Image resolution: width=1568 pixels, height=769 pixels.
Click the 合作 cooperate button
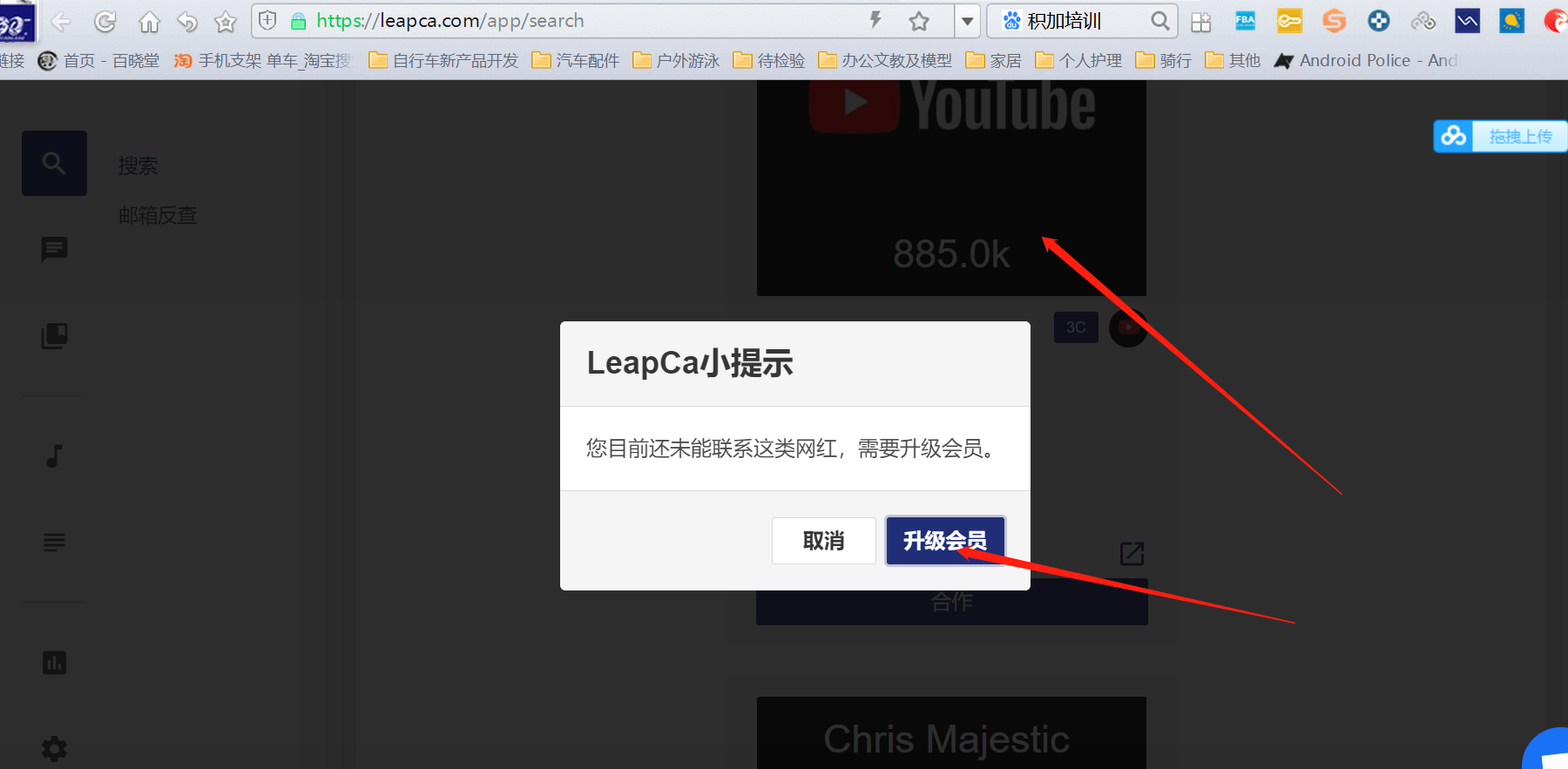pyautogui.click(x=951, y=602)
